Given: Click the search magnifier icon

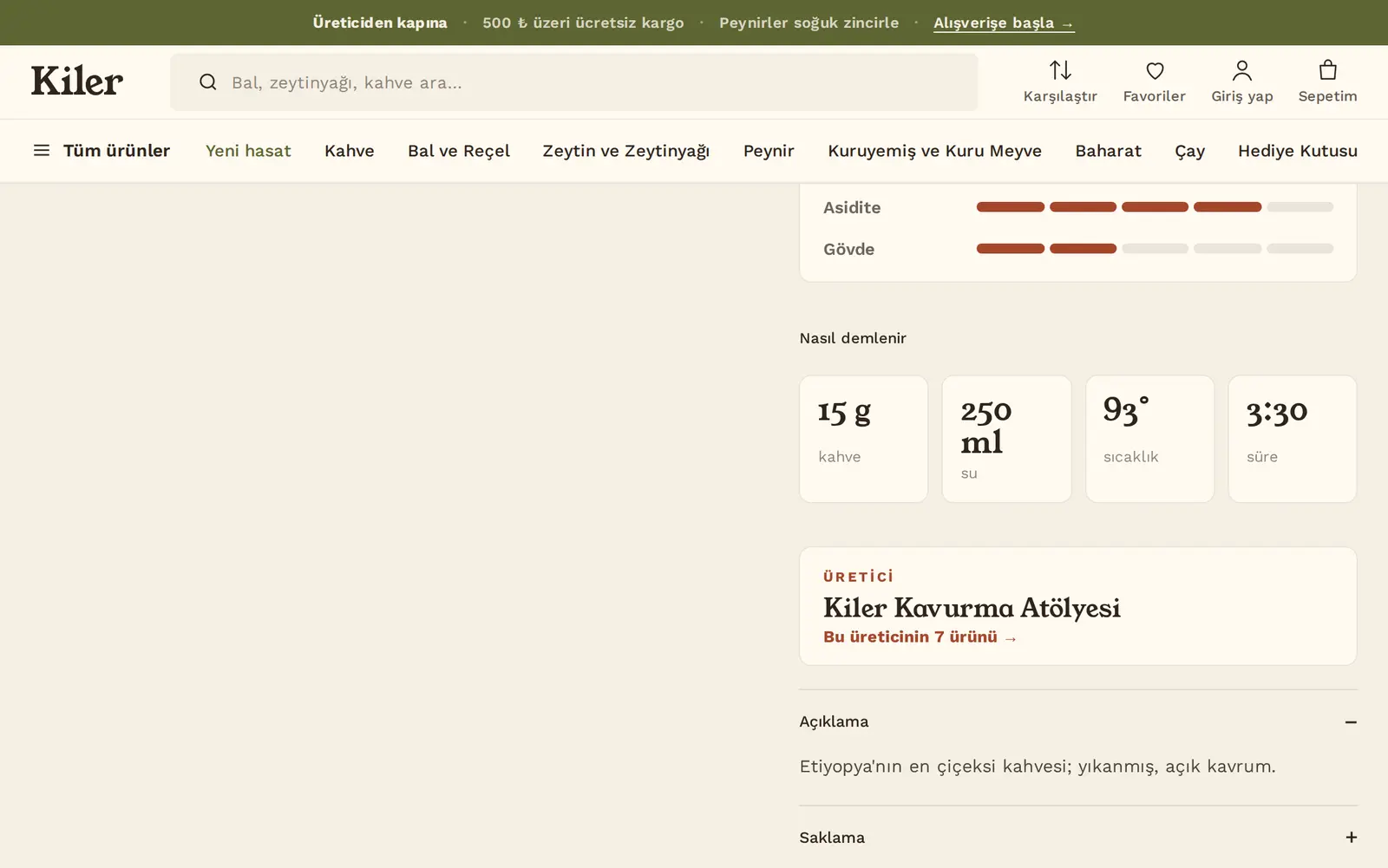Looking at the screenshot, I should 208,82.
